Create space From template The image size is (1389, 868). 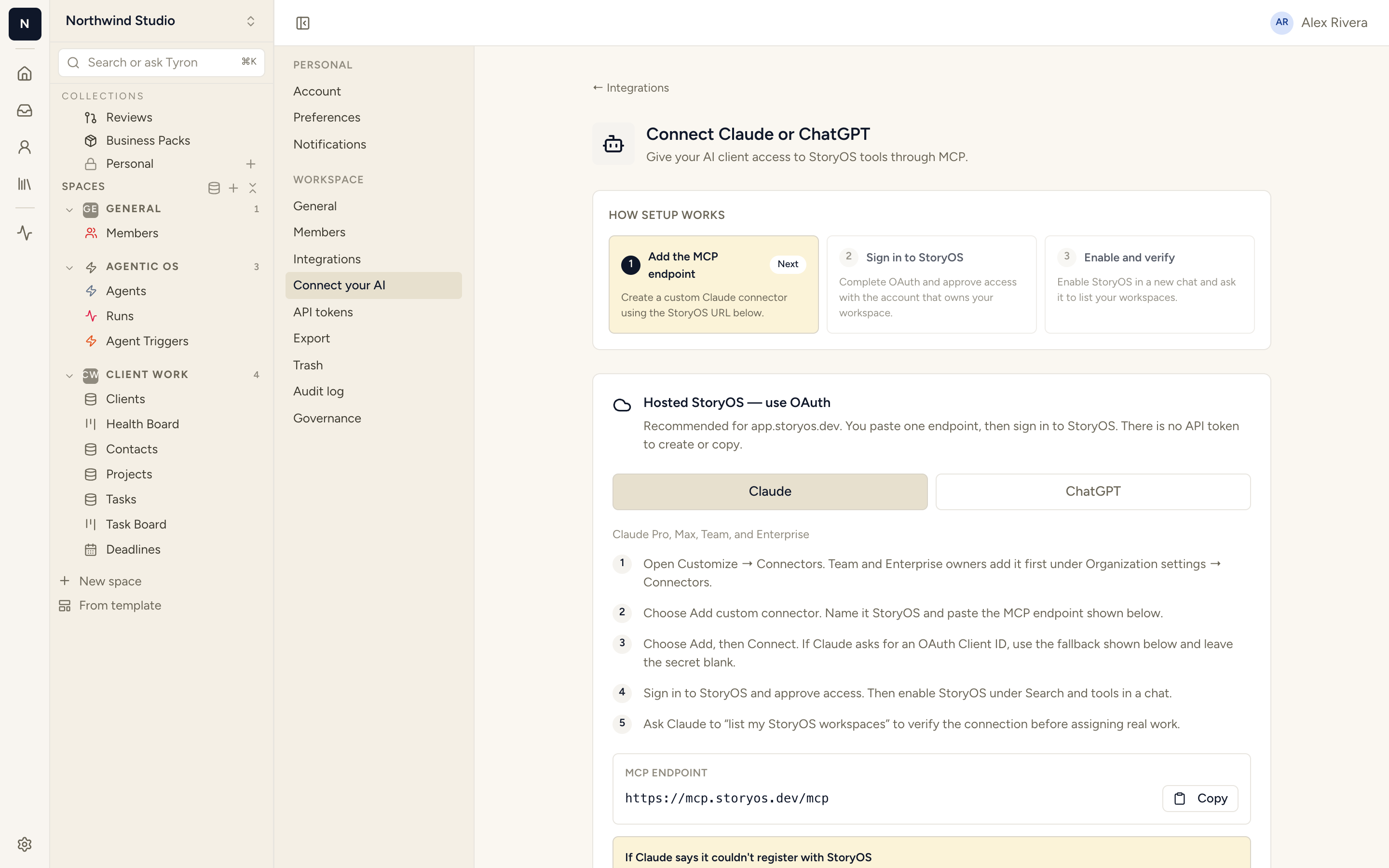(x=110, y=606)
